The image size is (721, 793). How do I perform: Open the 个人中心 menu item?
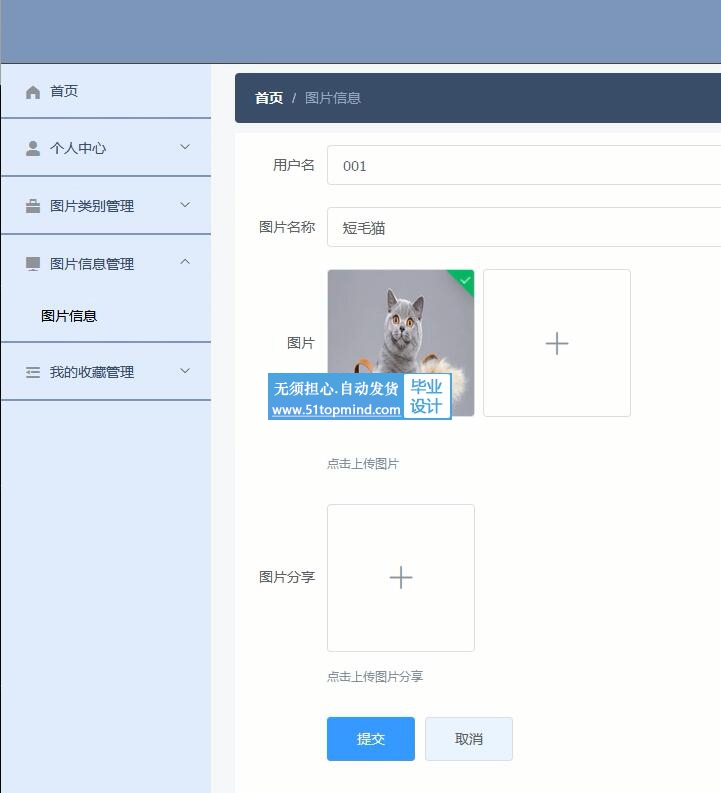tap(106, 148)
